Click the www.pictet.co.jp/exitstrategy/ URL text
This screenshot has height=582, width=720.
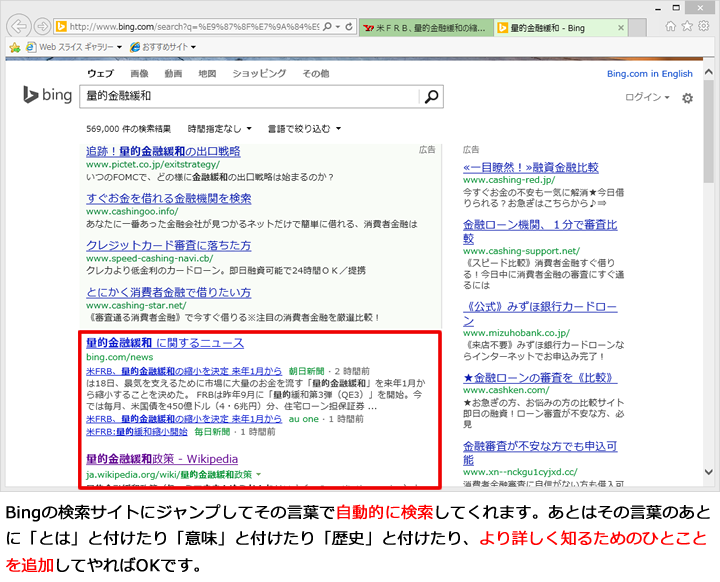point(153,164)
